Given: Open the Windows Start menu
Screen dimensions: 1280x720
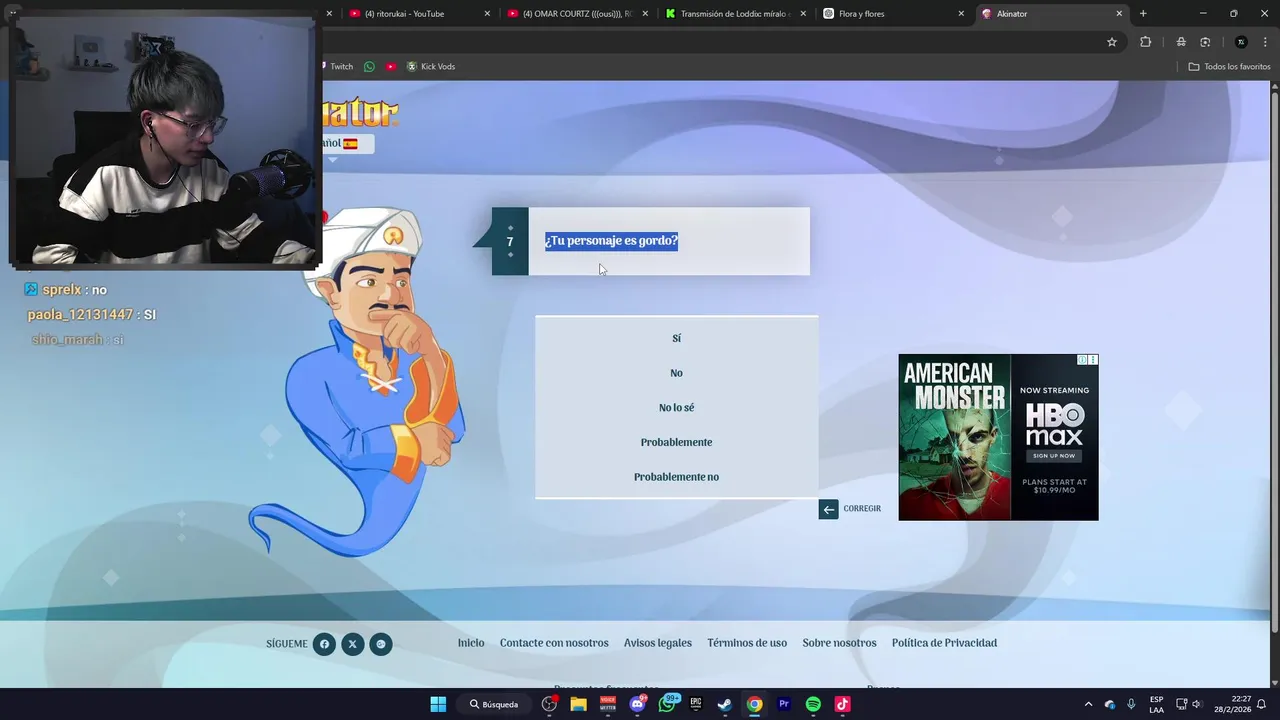Looking at the screenshot, I should pos(438,704).
